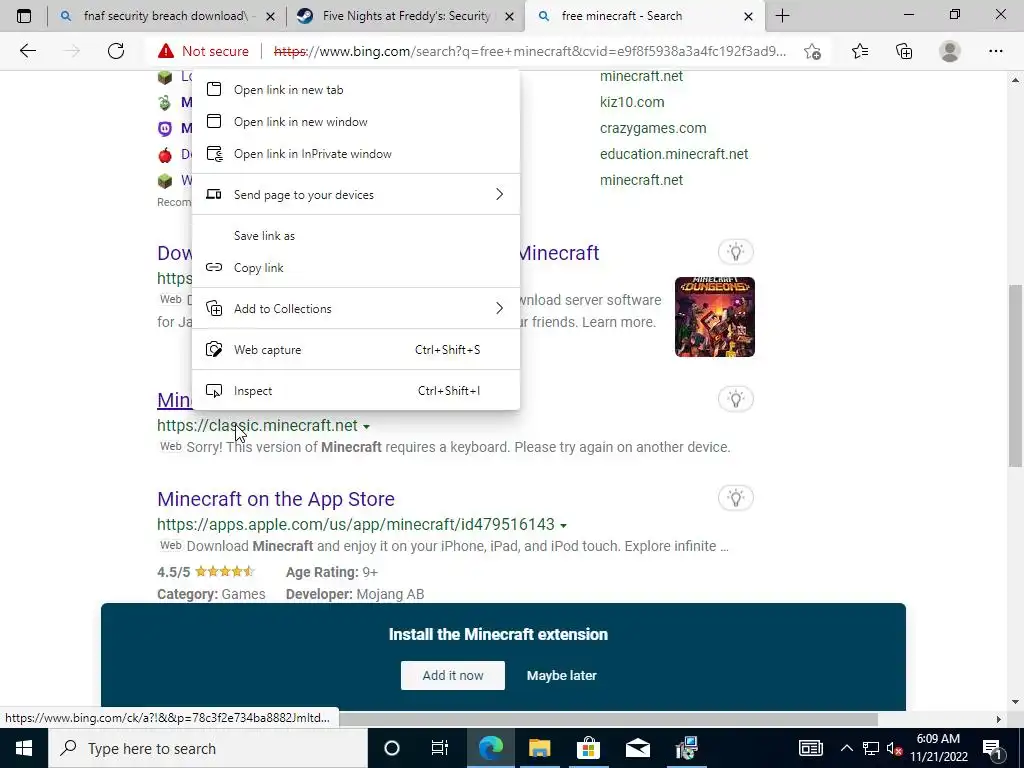Click the vertical scrollbar thumb
1024x768 pixels.
click(1015, 376)
